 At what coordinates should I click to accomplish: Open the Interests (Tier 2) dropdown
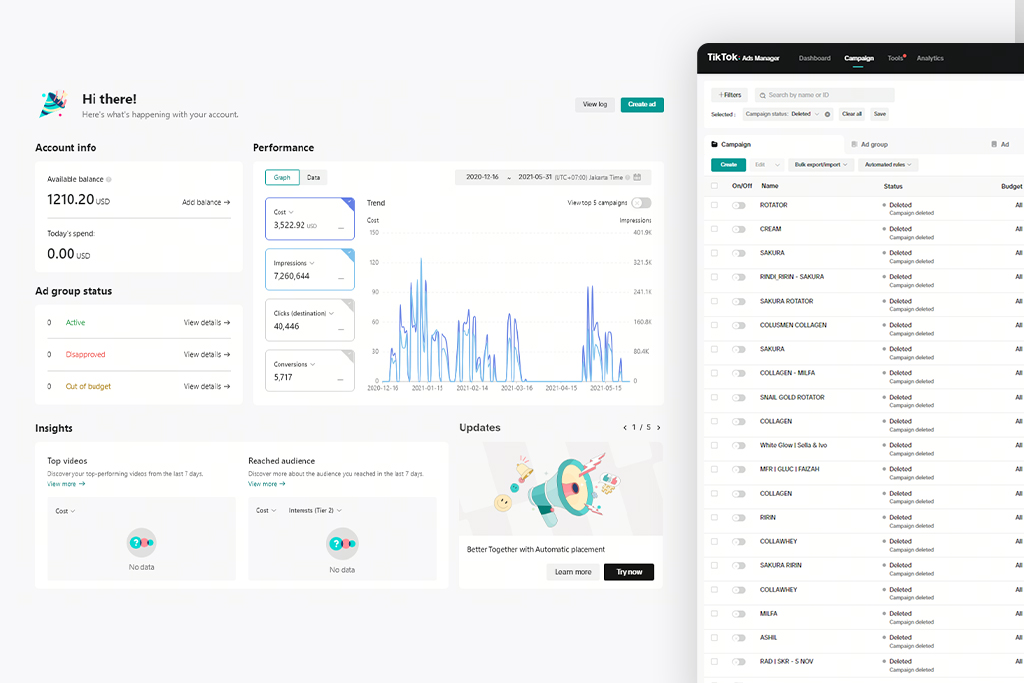[315, 510]
